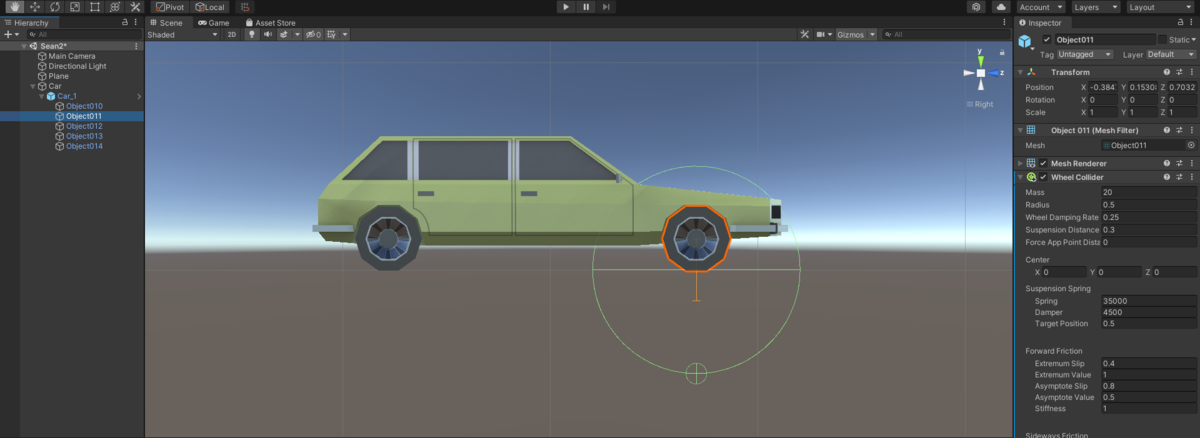Collapse the Sean2 scene foldout
The height and width of the screenshot is (438, 1200).
tap(24, 46)
